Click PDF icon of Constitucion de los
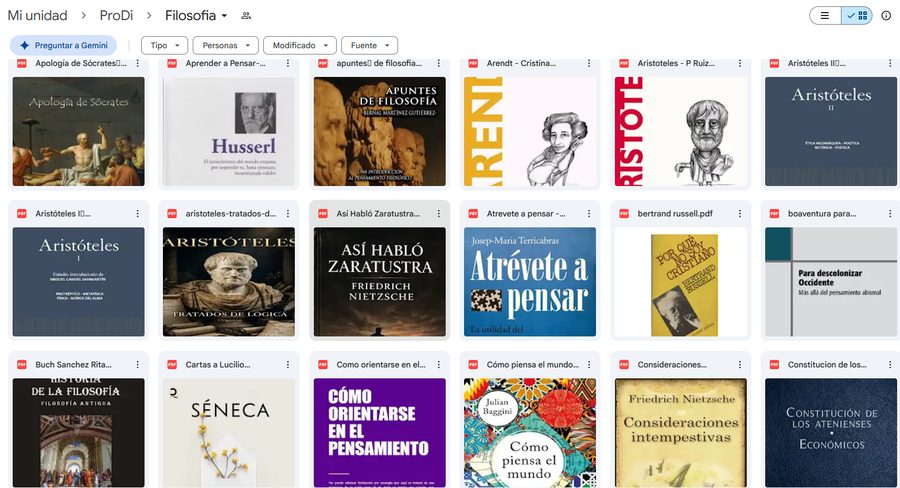900x488 pixels. (774, 365)
